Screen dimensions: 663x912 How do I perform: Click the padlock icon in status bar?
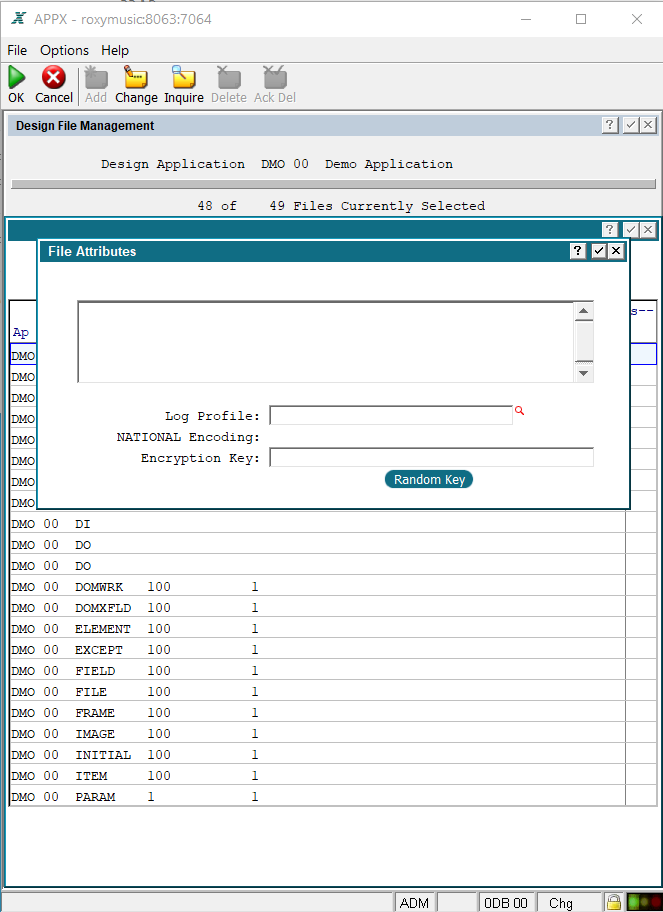[x=614, y=902]
